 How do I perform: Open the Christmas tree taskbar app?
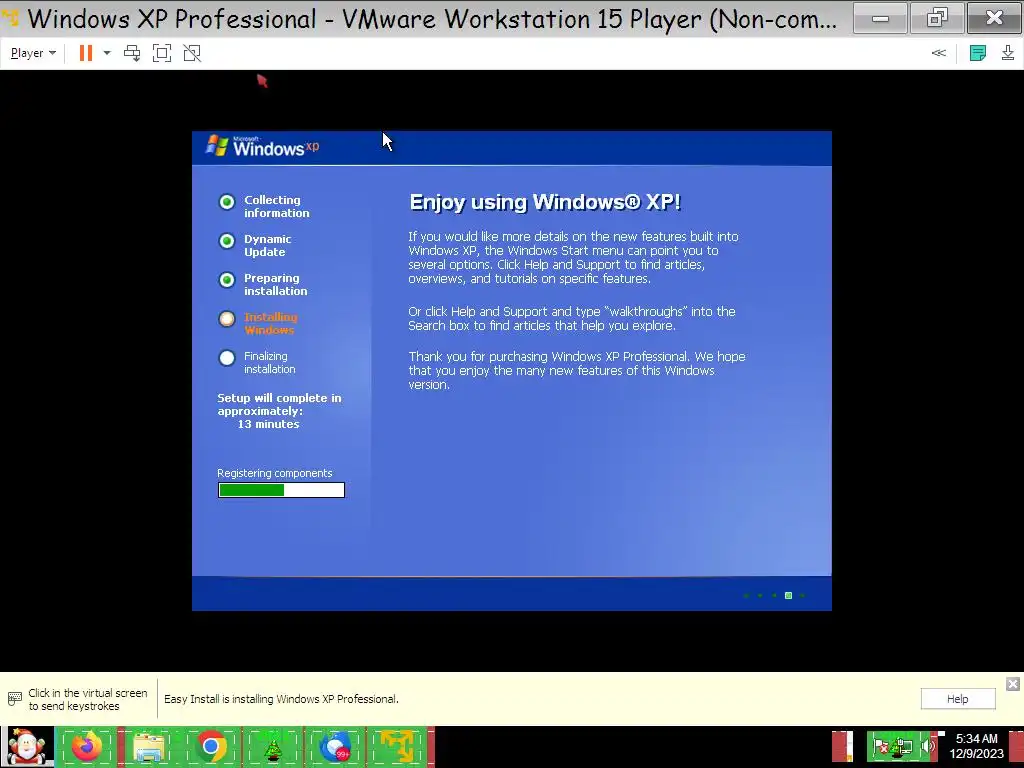coord(272,746)
